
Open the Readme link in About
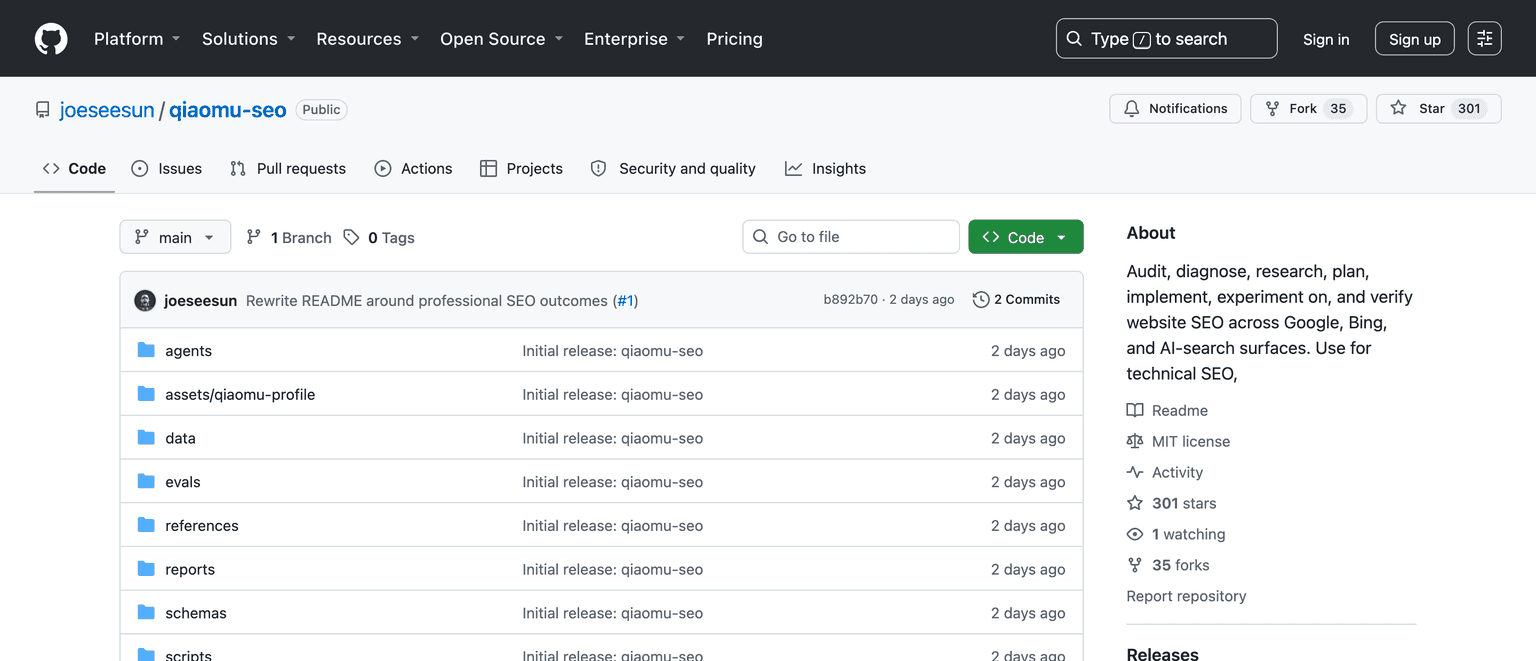tap(1167, 410)
